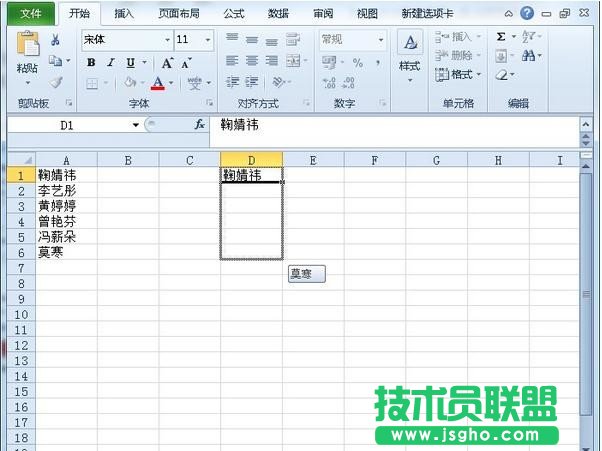602x451 pixels.
Task: Switch to the 公式 tab
Action: pos(234,13)
